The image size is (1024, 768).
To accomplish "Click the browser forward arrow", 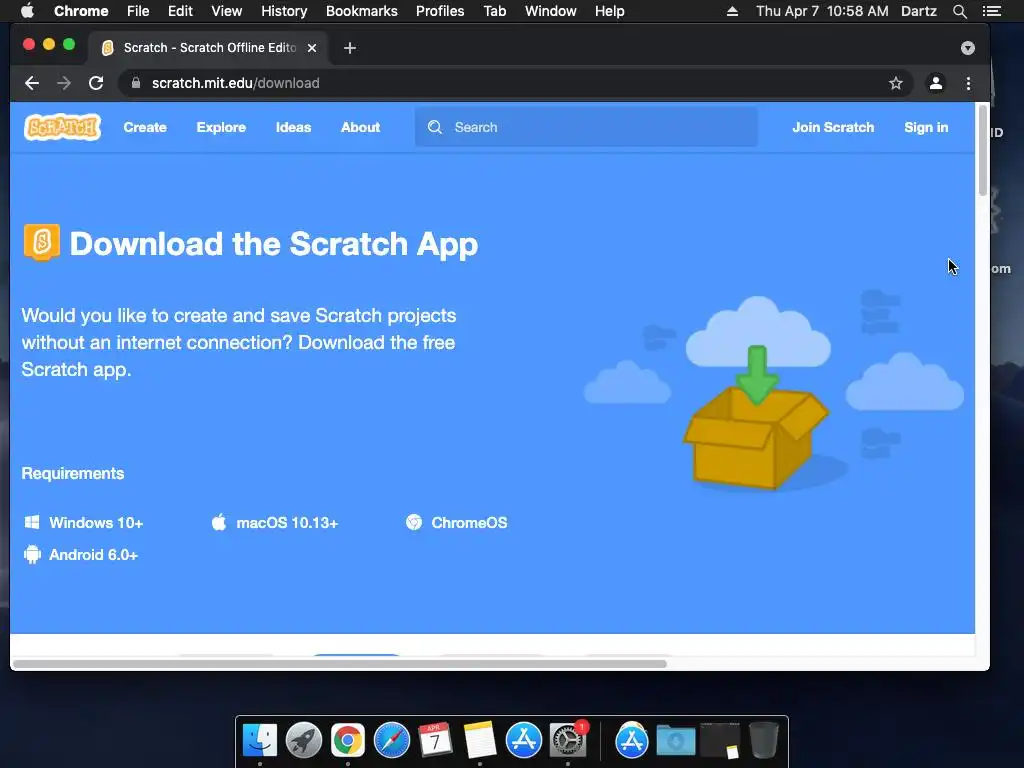I will [64, 83].
